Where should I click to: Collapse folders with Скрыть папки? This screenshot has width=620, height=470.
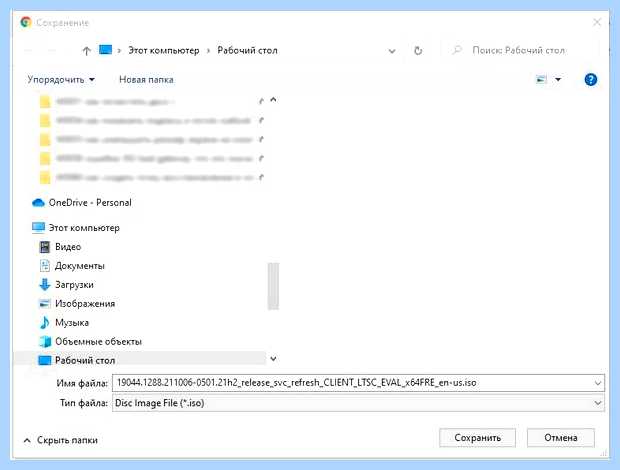click(61, 440)
